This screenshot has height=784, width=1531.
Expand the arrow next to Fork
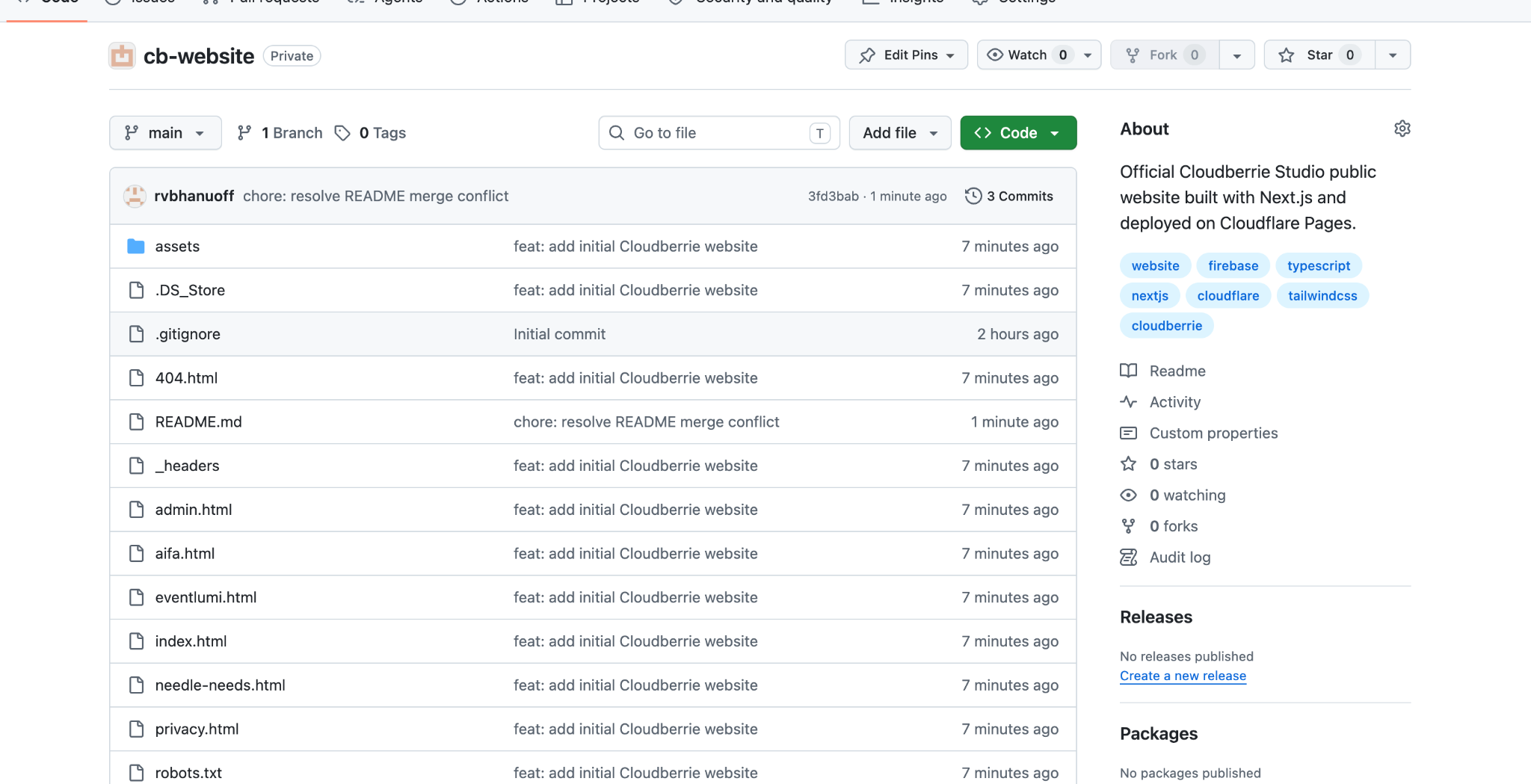1237,55
